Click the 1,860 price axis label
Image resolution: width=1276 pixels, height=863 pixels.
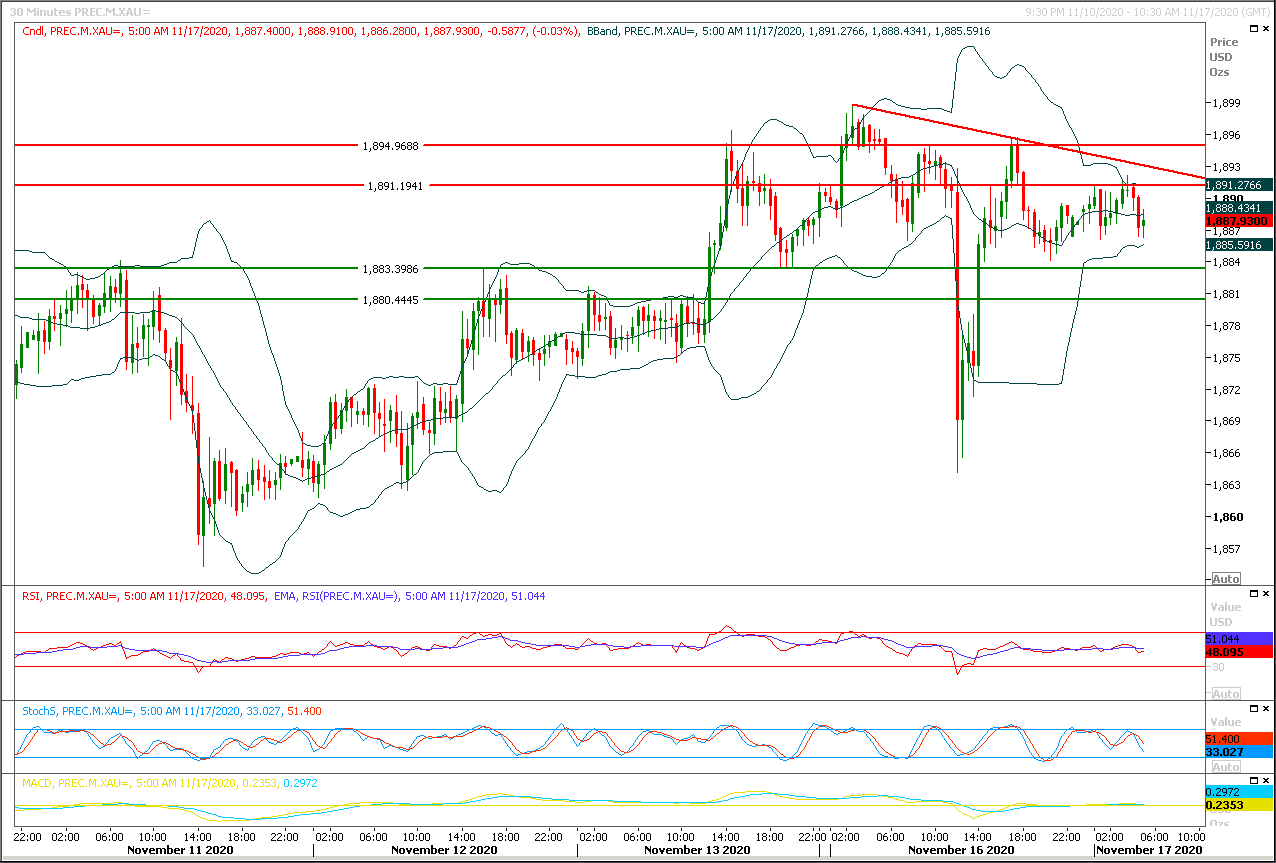[x=1226, y=517]
